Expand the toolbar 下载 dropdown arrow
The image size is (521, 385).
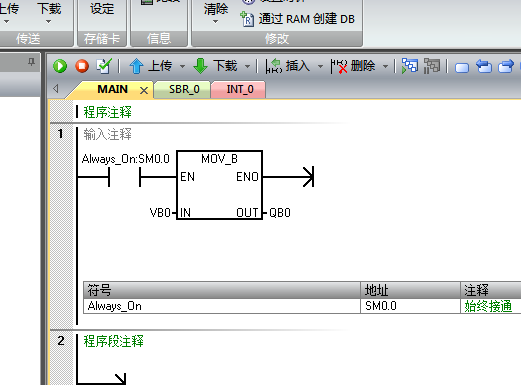coord(247,66)
